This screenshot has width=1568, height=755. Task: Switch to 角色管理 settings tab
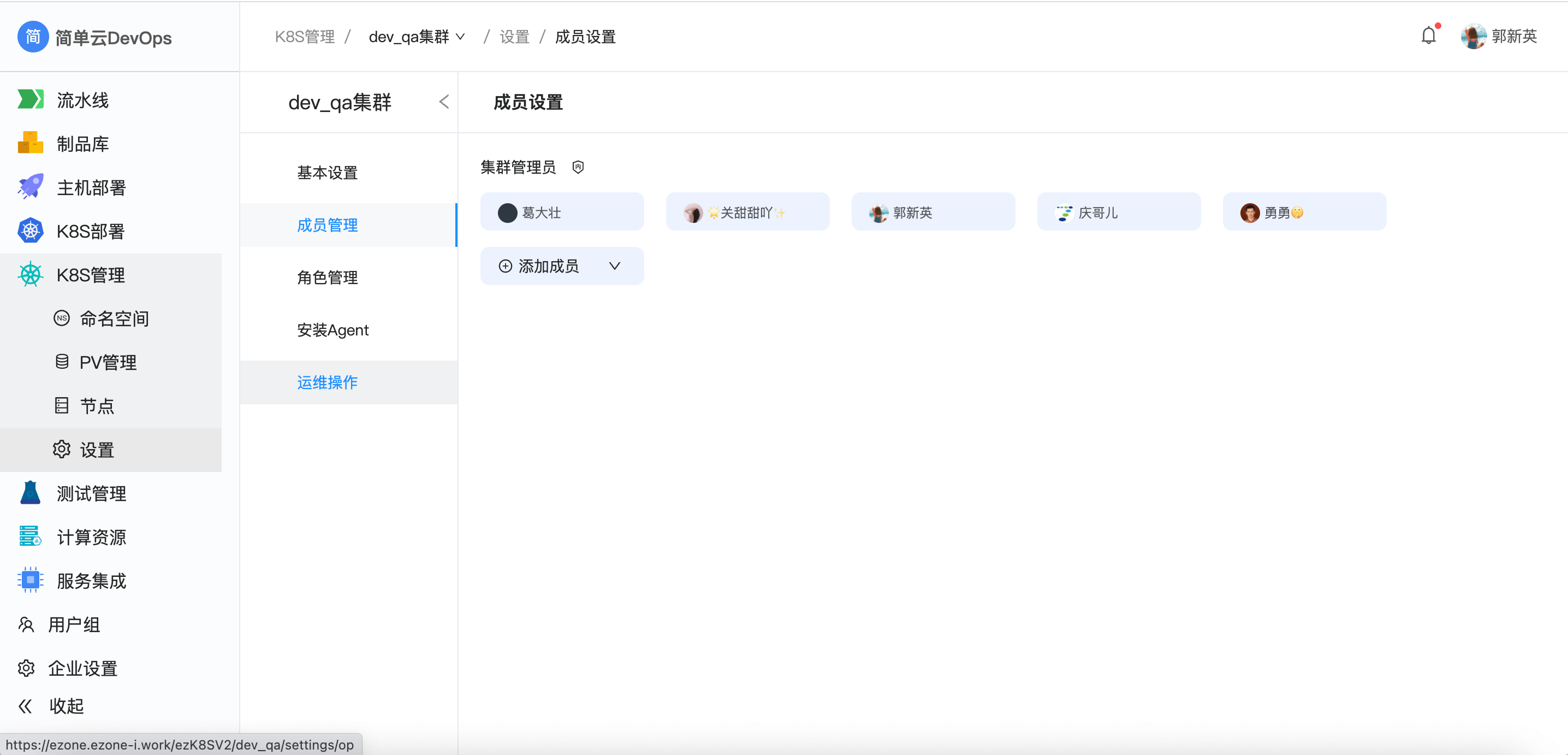coord(327,278)
